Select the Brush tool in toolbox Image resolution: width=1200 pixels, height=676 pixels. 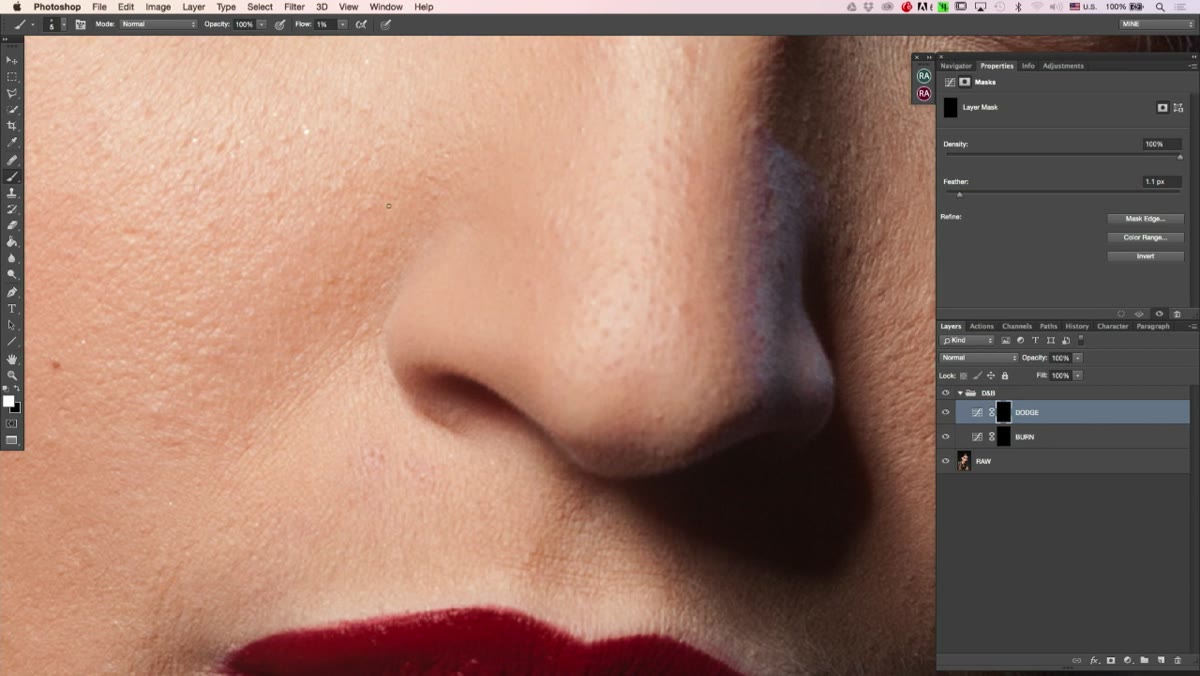pos(12,176)
